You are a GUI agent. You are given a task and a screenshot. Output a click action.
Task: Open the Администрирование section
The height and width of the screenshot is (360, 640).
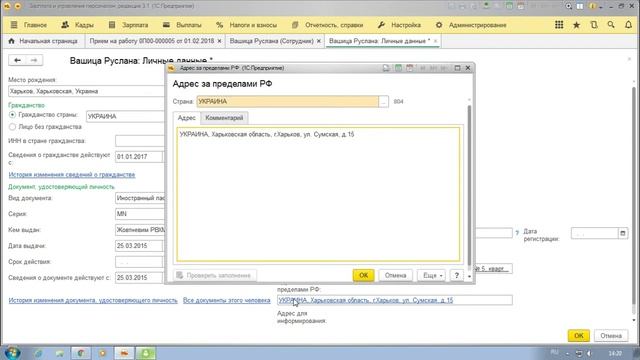[471, 25]
